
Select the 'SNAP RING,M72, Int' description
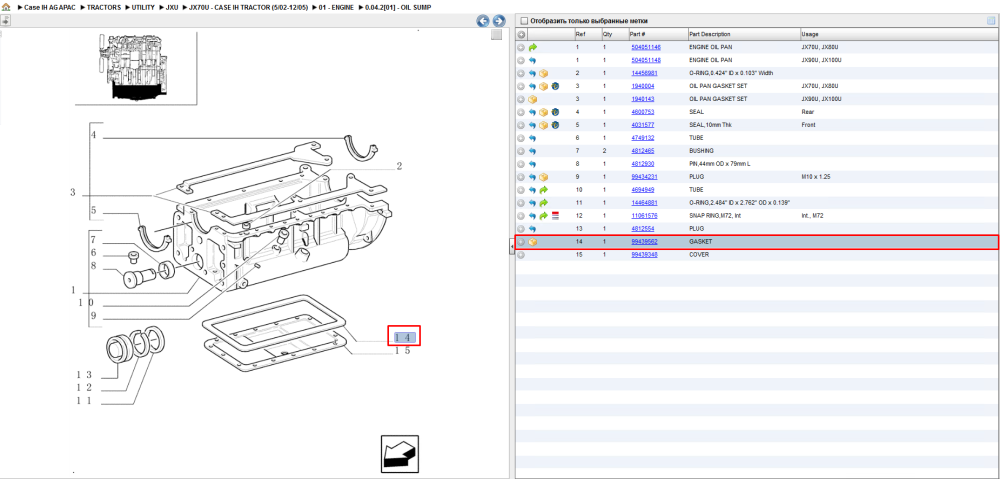coord(715,216)
